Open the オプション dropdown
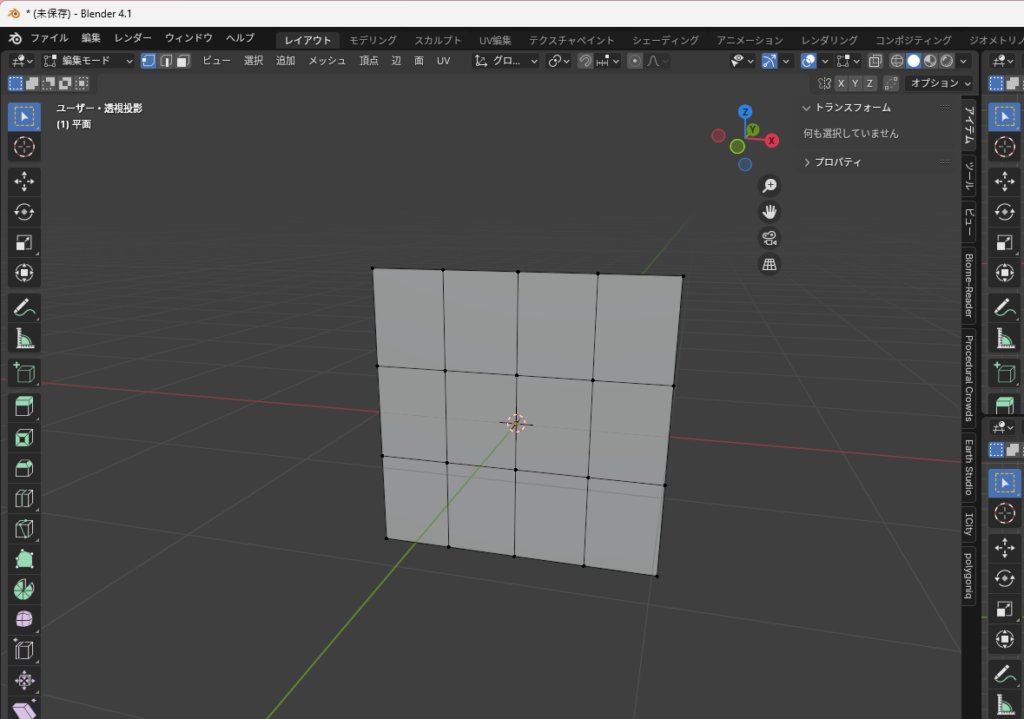 point(938,84)
